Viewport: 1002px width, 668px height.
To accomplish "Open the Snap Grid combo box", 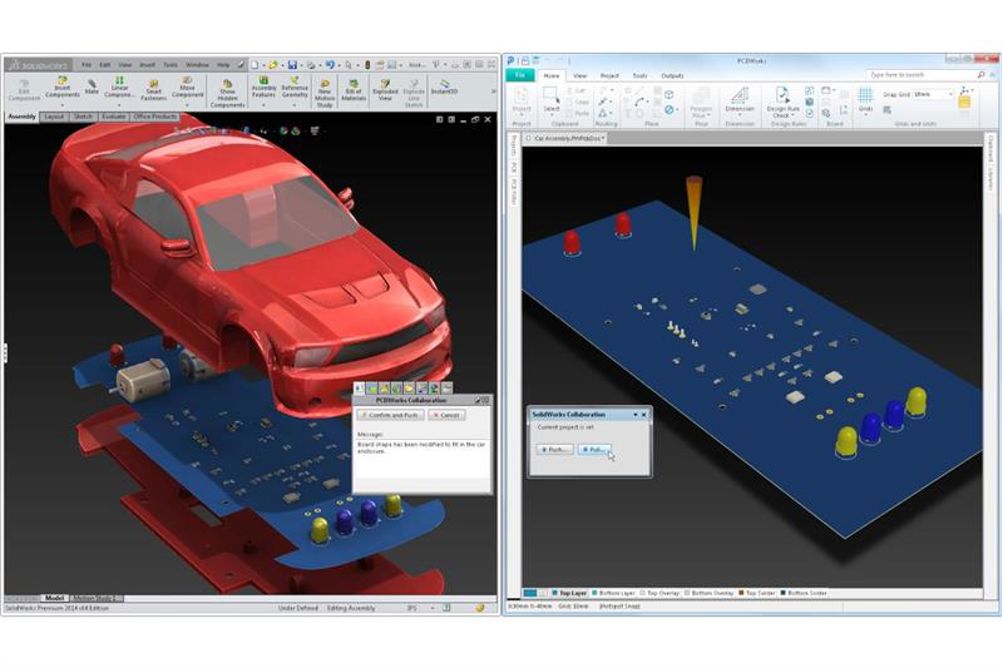I will [x=933, y=95].
